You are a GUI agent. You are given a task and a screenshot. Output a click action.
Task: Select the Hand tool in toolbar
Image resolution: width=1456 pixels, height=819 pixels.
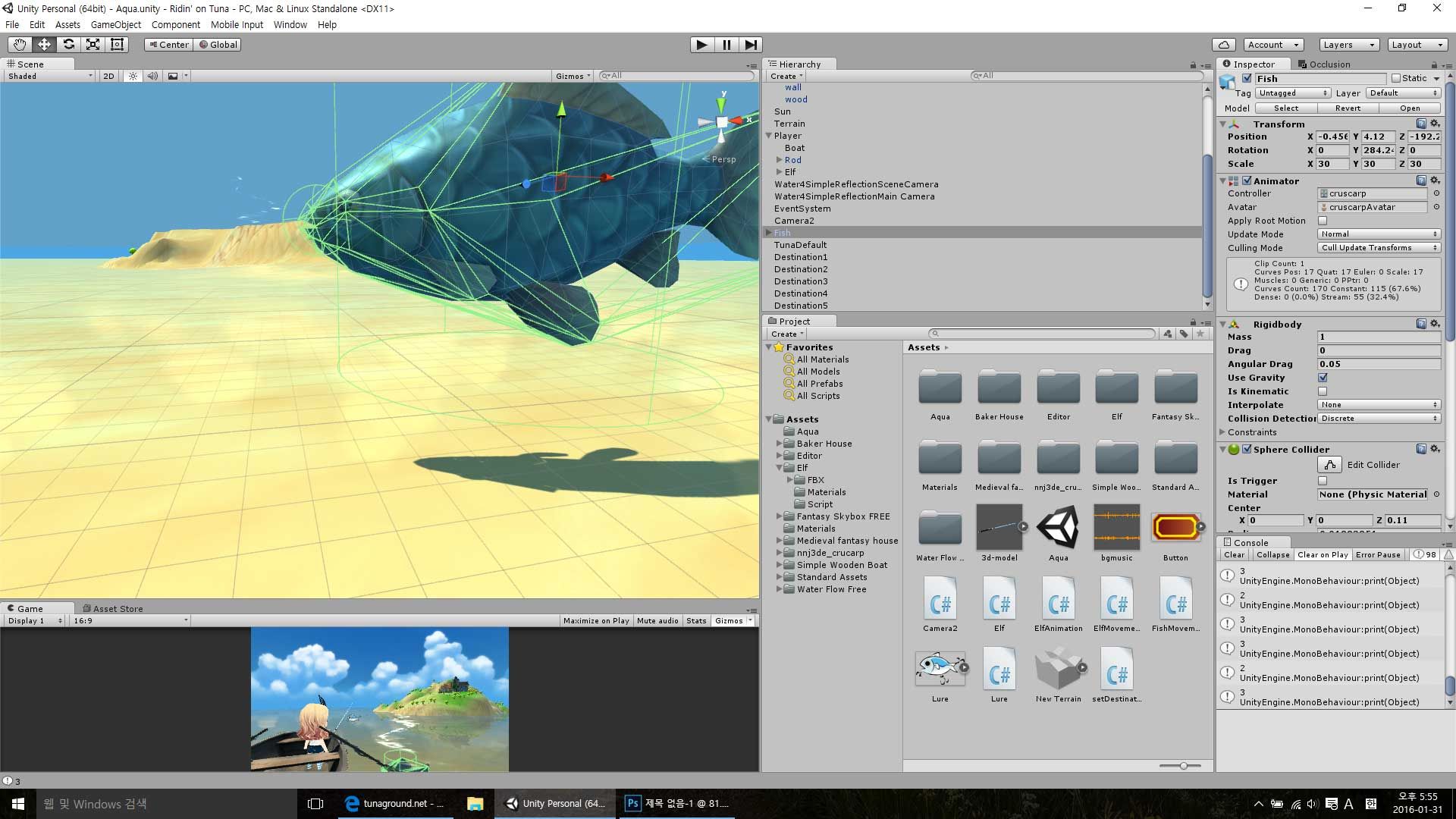19,45
